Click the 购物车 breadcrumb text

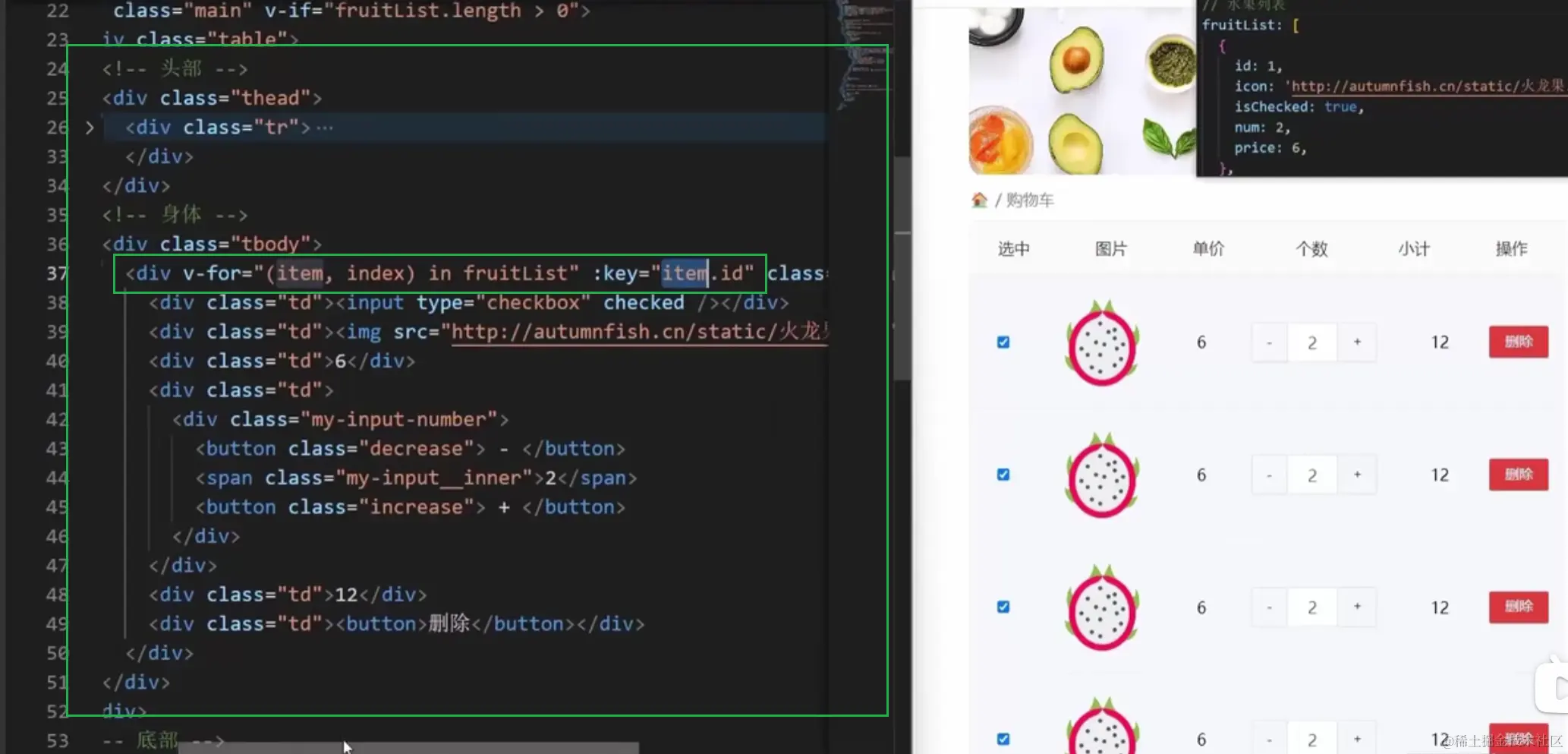1030,200
